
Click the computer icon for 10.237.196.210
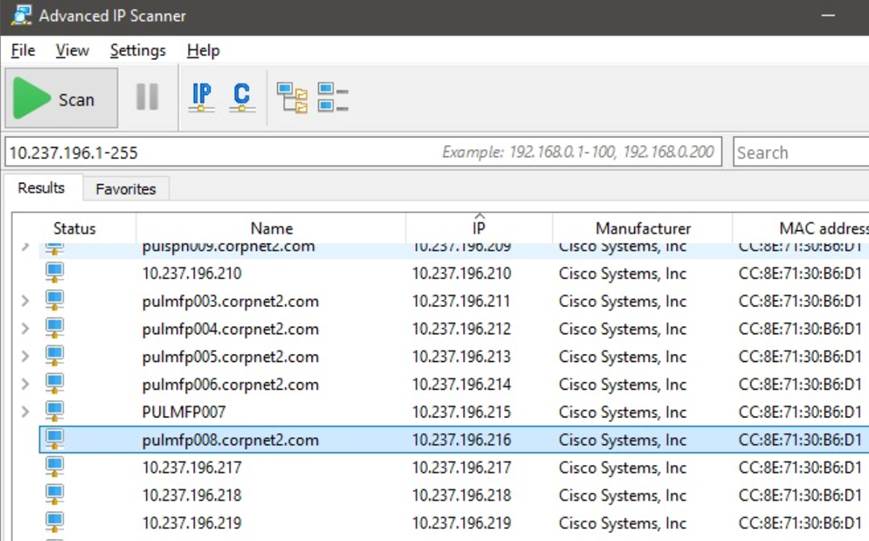click(x=54, y=273)
